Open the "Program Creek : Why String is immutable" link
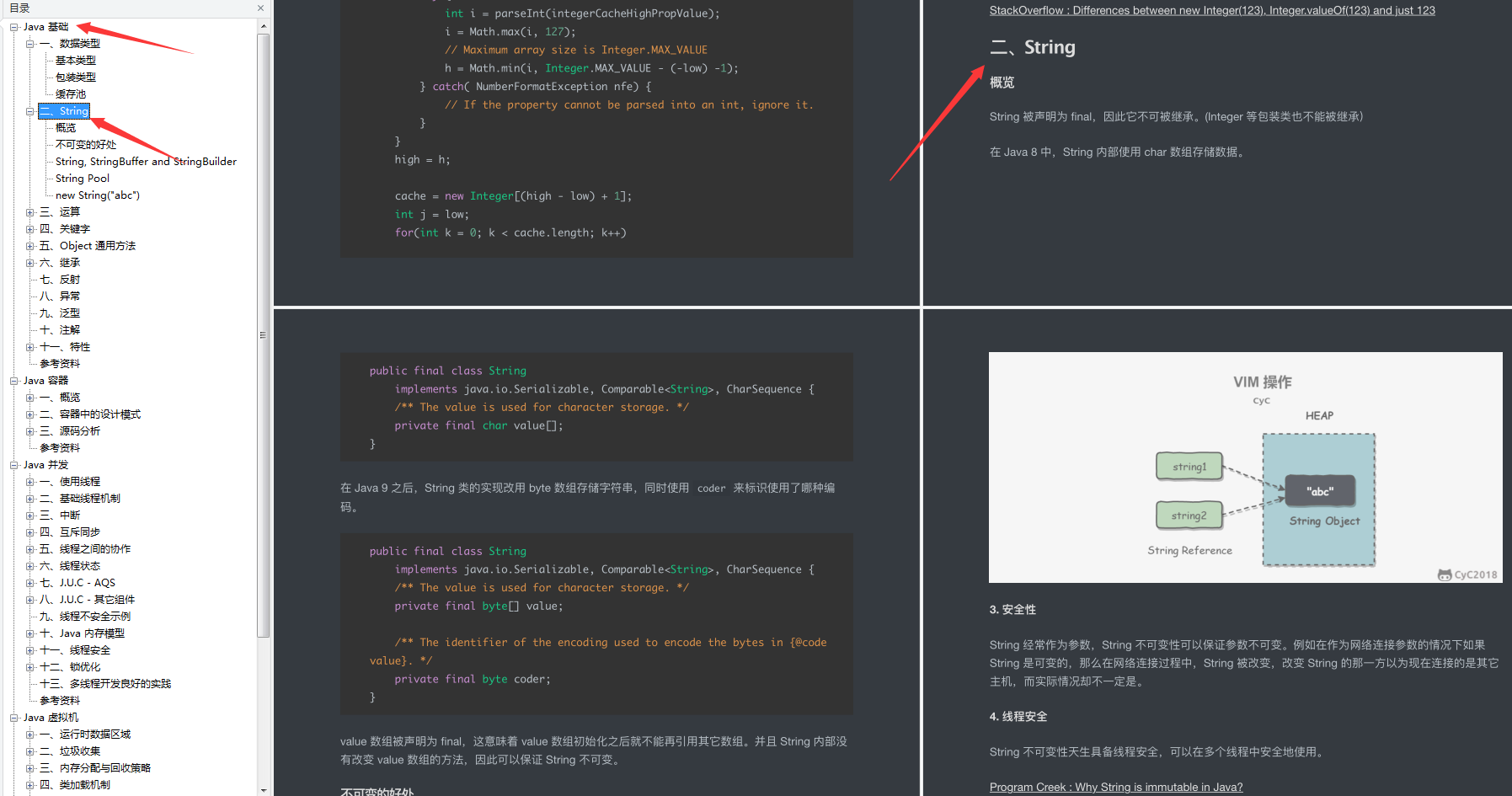This screenshot has height=796, width=1512. [x=1115, y=787]
